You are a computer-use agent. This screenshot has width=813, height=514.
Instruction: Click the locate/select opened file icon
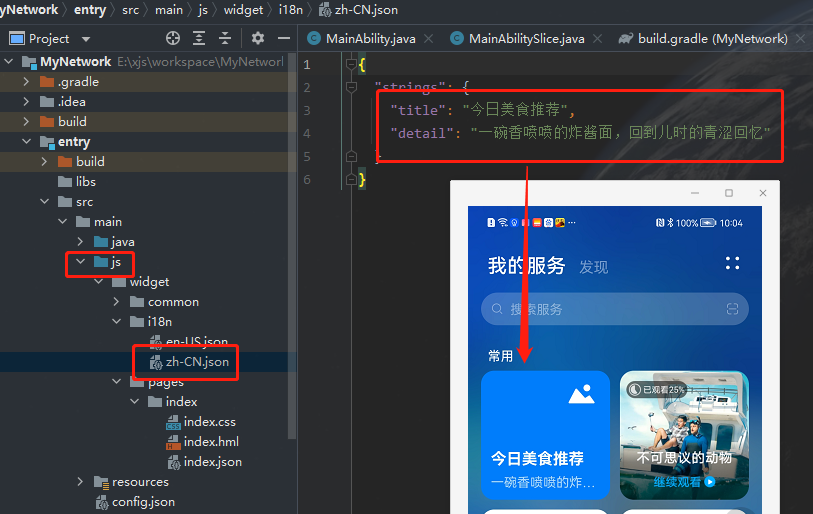[x=173, y=38]
